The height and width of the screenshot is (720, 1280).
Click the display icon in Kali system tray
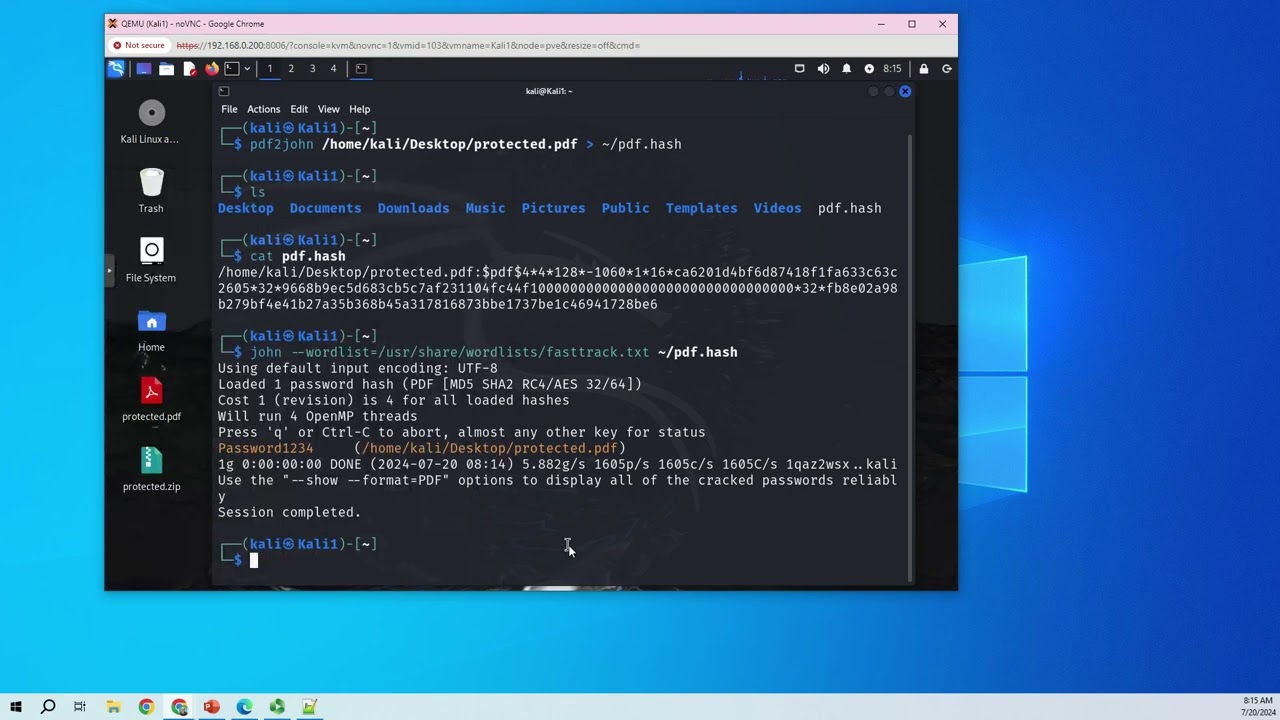pos(799,69)
